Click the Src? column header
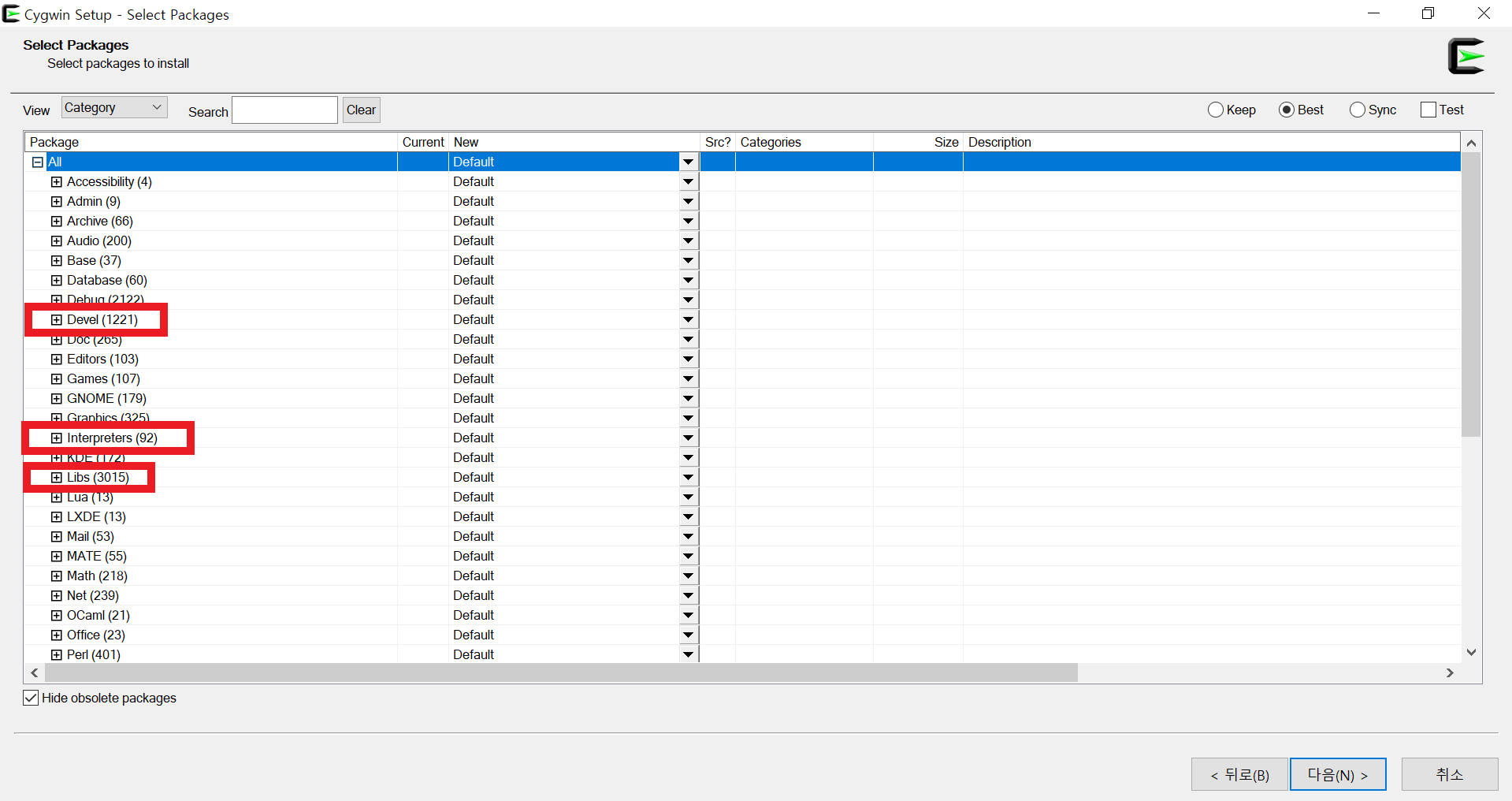1512x801 pixels. 718,143
